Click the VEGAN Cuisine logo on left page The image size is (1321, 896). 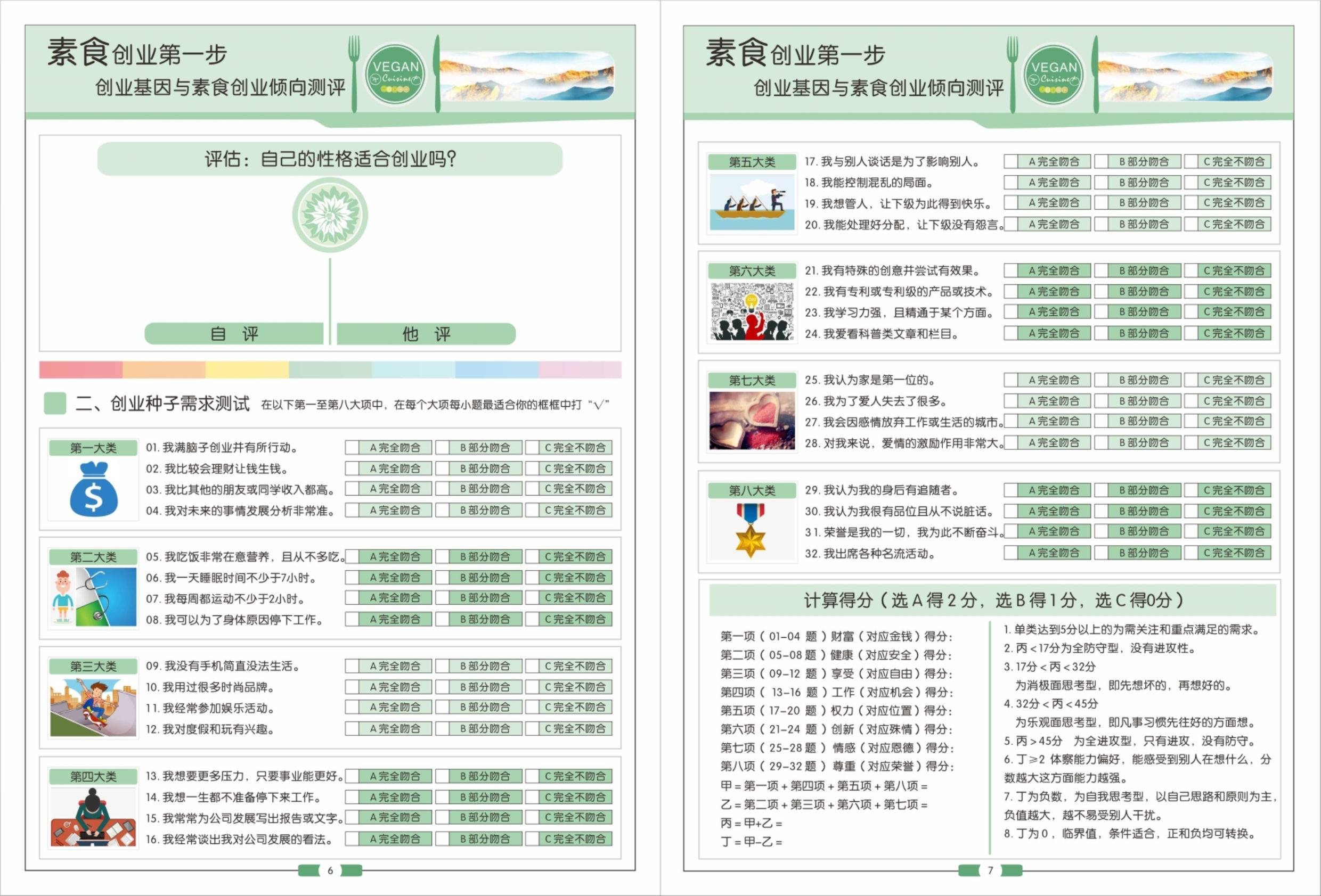coord(396,75)
